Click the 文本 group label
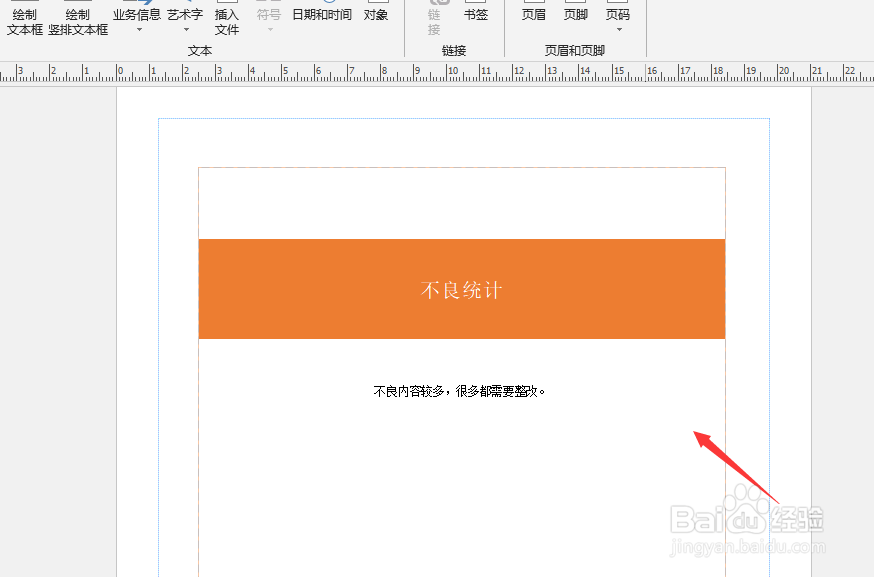 tap(200, 49)
